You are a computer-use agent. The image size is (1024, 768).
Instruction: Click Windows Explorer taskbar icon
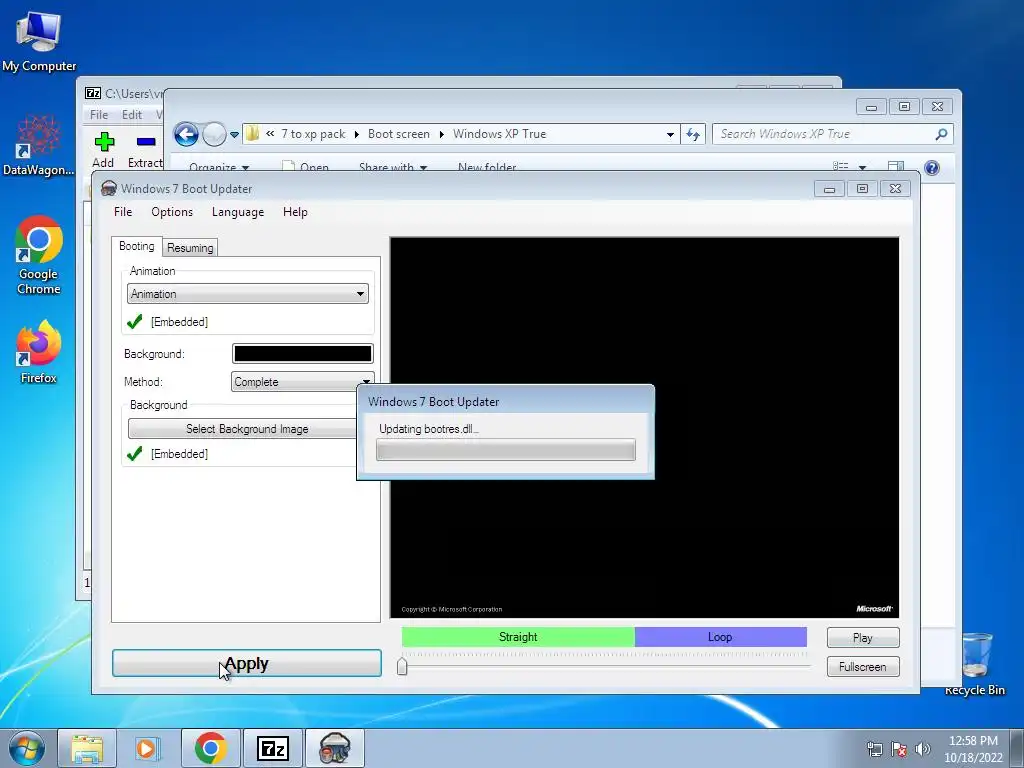(87, 748)
